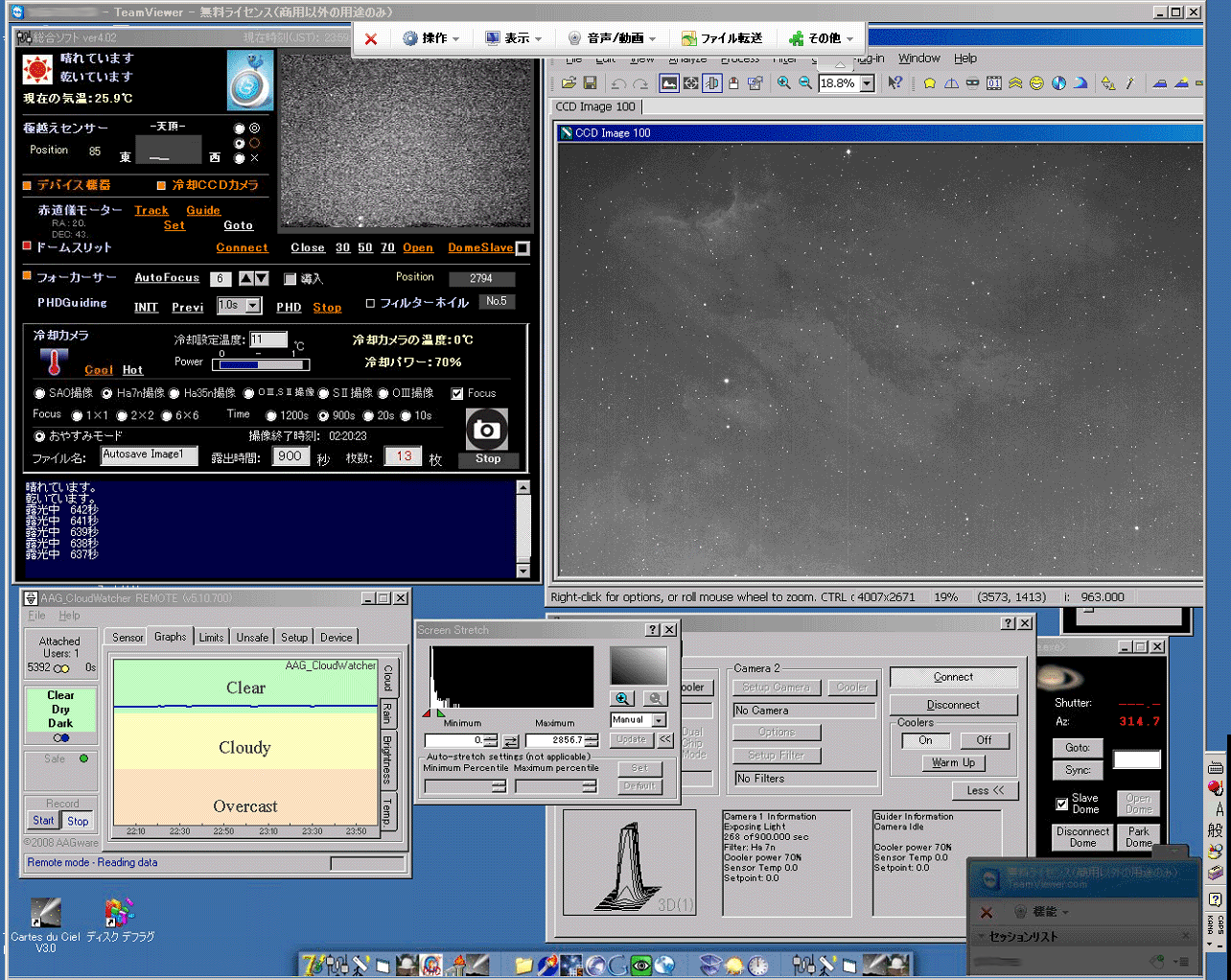Select the 1200s time radio button

[x=271, y=415]
